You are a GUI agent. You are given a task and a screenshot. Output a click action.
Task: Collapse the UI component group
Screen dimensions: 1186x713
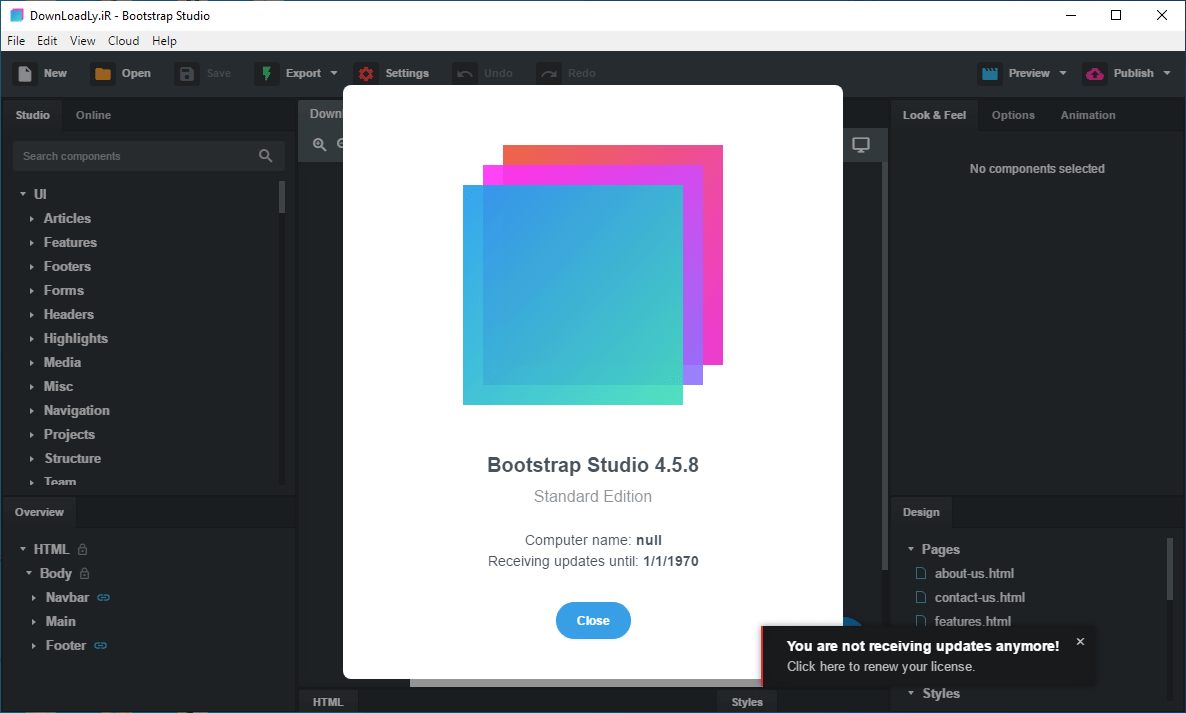[23, 194]
